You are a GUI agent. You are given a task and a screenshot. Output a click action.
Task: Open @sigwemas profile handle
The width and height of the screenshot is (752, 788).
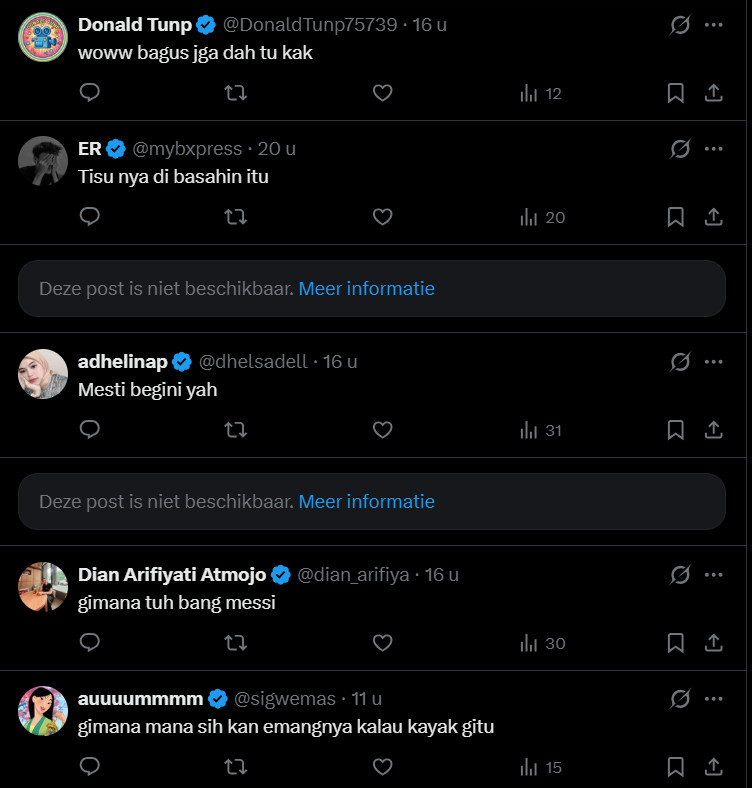285,698
